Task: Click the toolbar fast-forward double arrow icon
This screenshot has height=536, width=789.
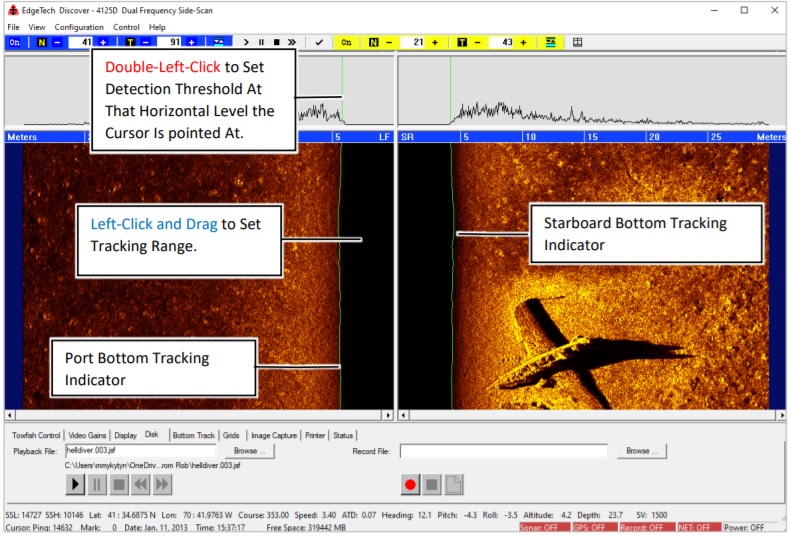Action: 292,42
